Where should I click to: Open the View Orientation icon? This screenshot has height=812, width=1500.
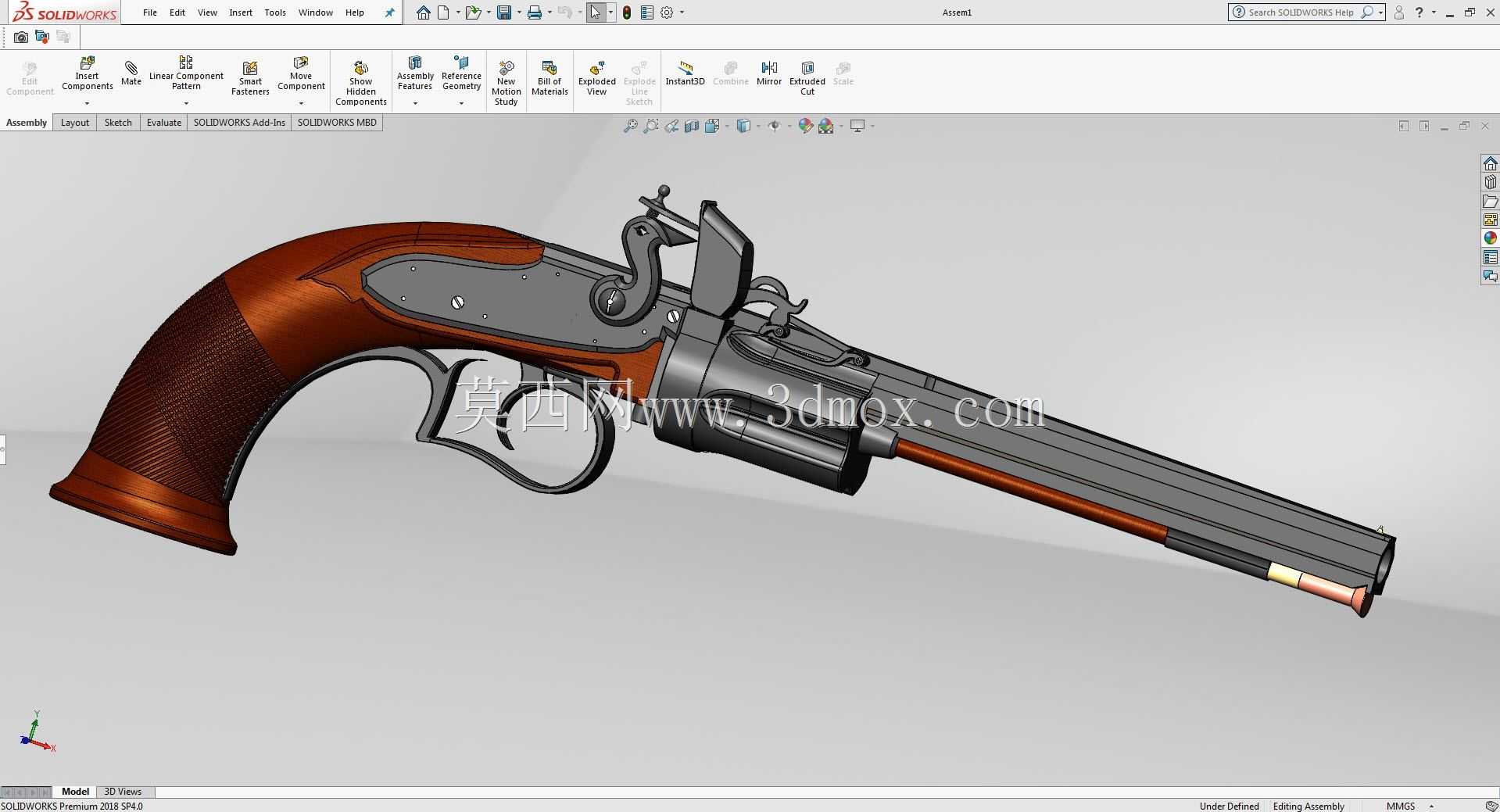(712, 126)
